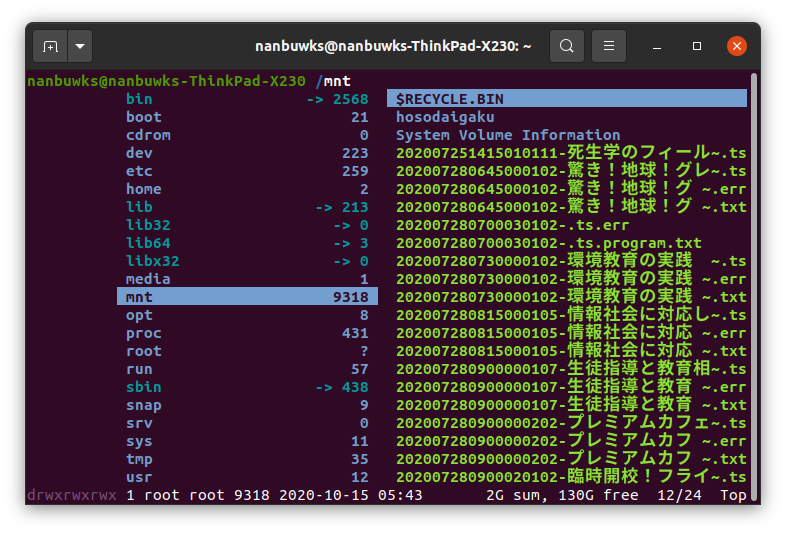
Task: Select the bin directory row
Action: tap(247, 99)
